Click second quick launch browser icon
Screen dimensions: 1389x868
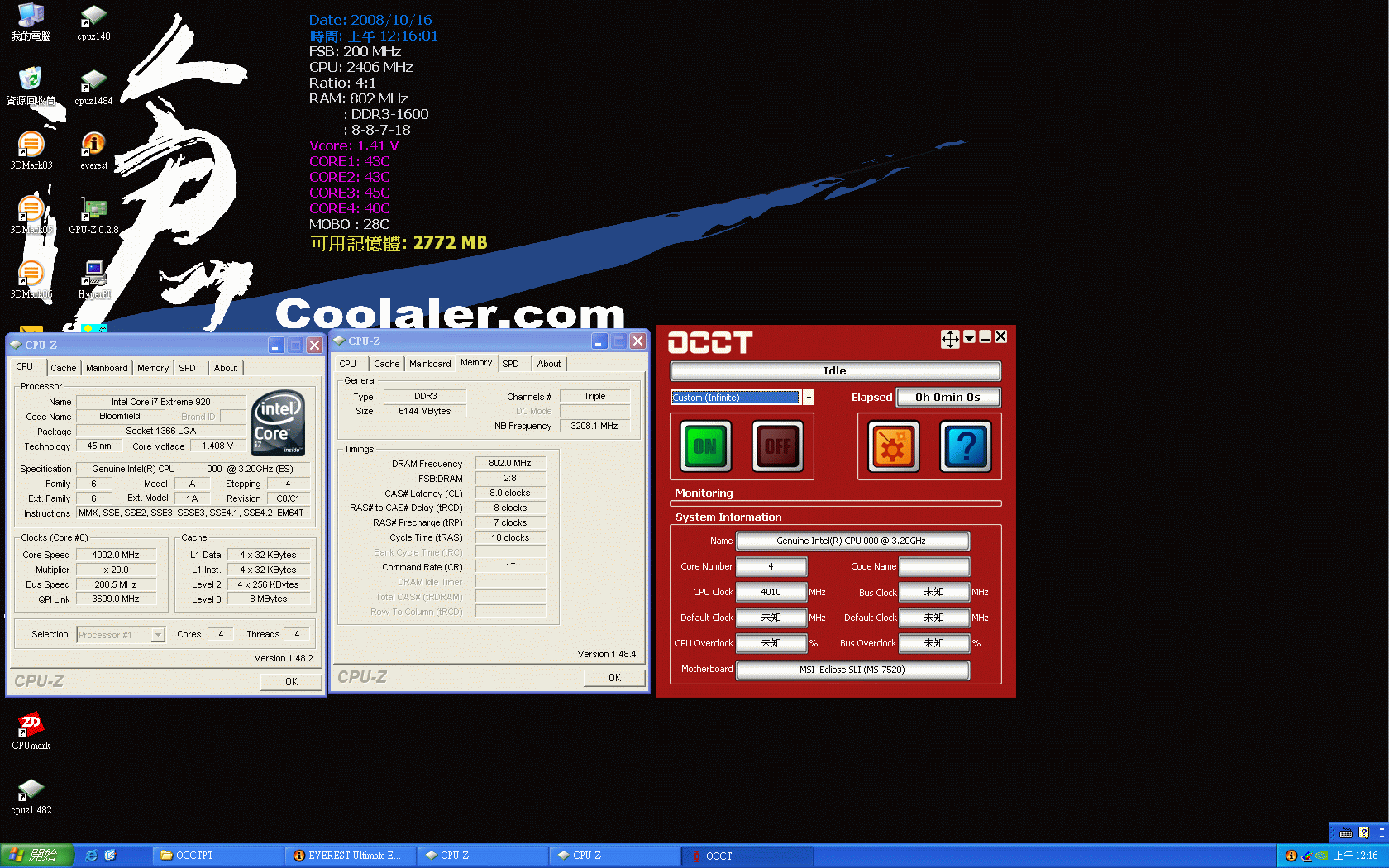110,856
